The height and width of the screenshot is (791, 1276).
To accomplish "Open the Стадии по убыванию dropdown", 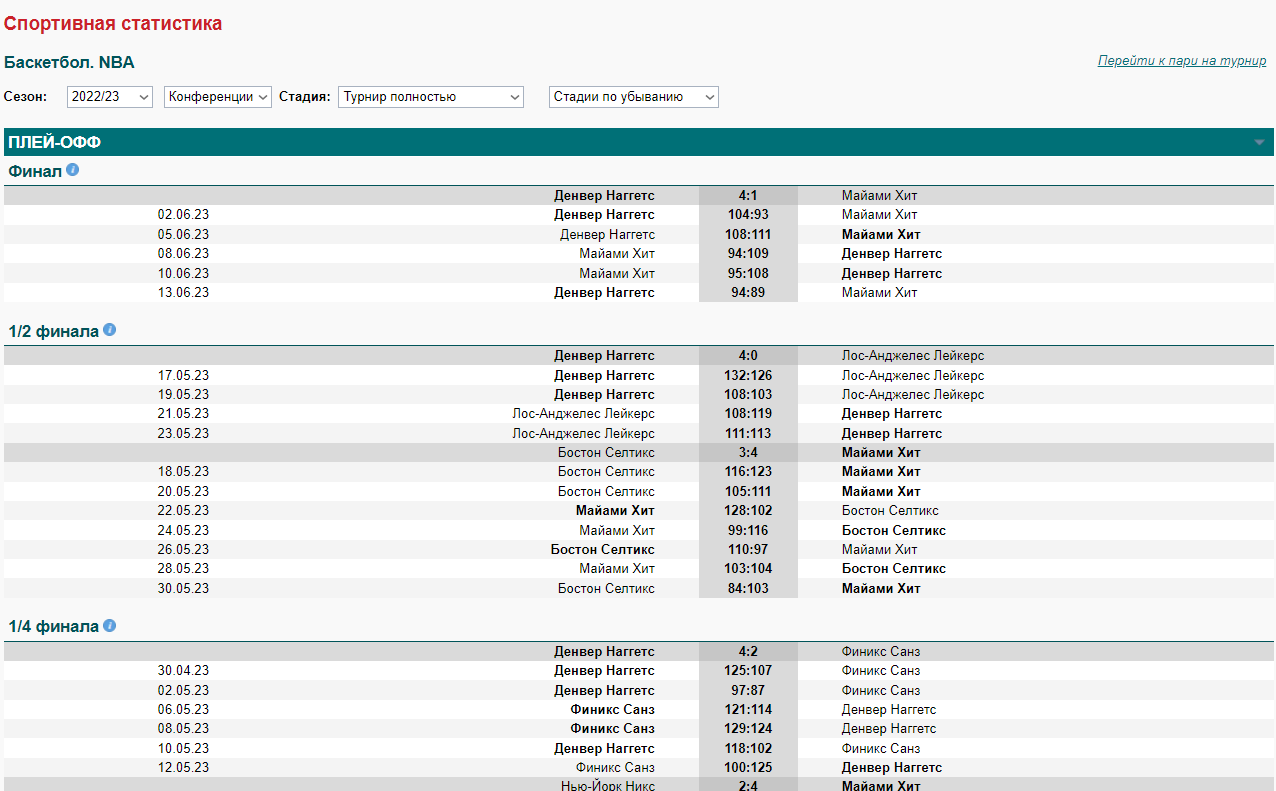I will point(634,97).
